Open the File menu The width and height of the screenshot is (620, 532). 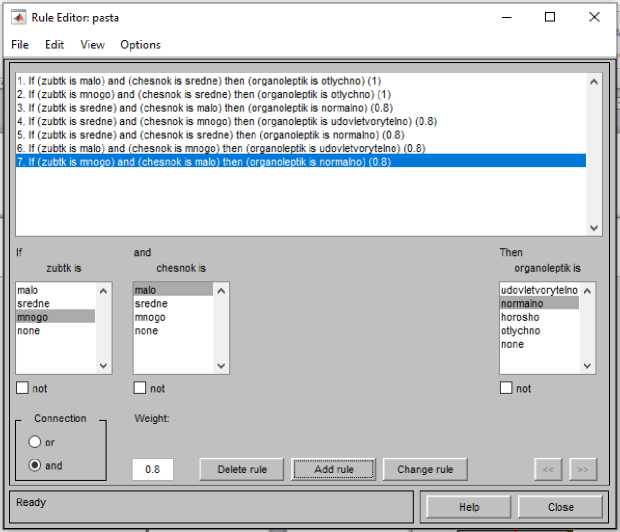click(20, 45)
